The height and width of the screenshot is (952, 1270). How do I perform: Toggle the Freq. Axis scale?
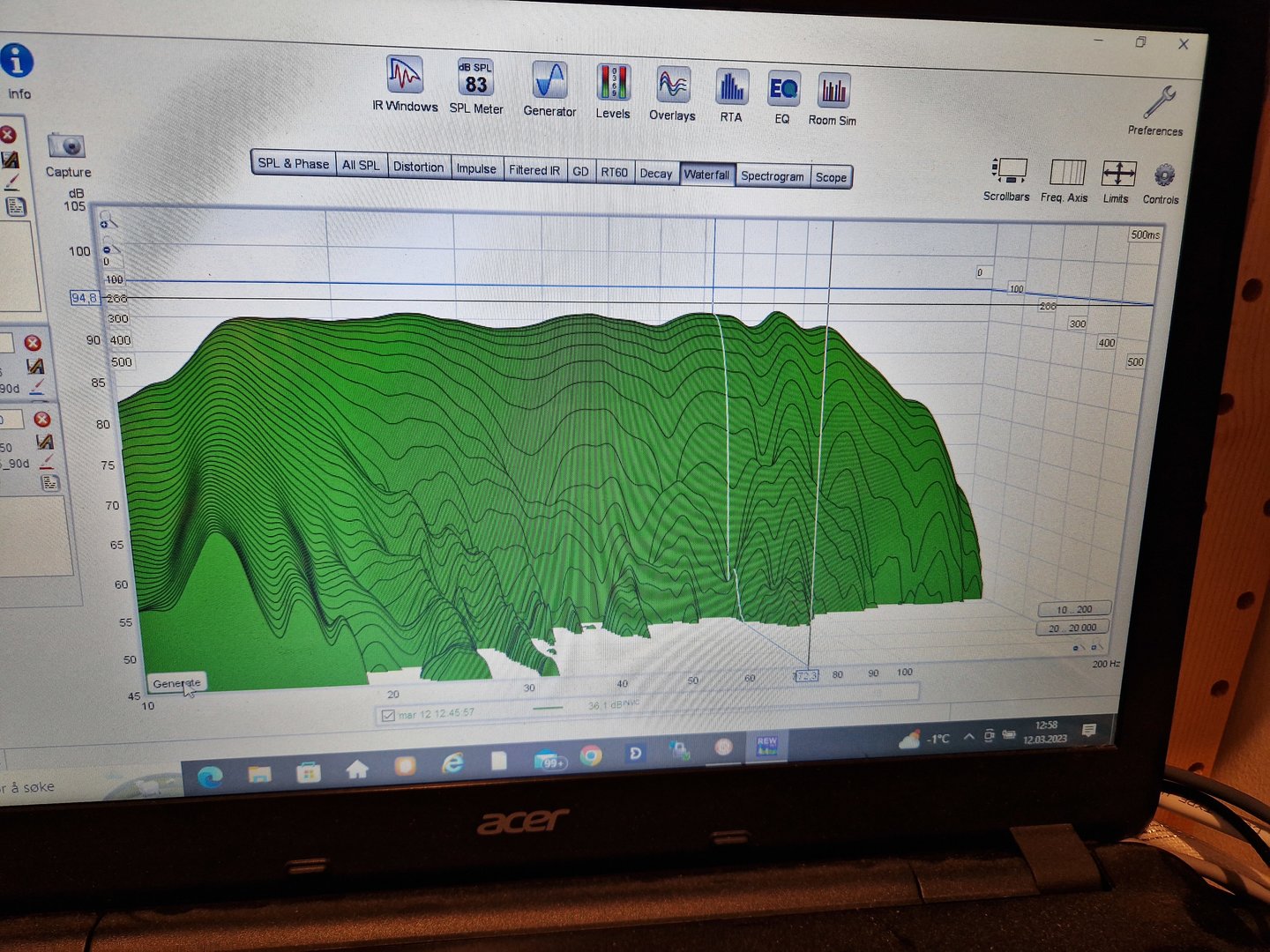click(x=1065, y=173)
